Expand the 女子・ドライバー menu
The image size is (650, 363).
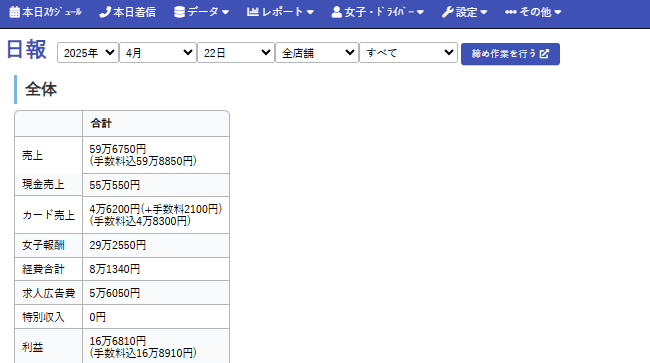point(378,12)
